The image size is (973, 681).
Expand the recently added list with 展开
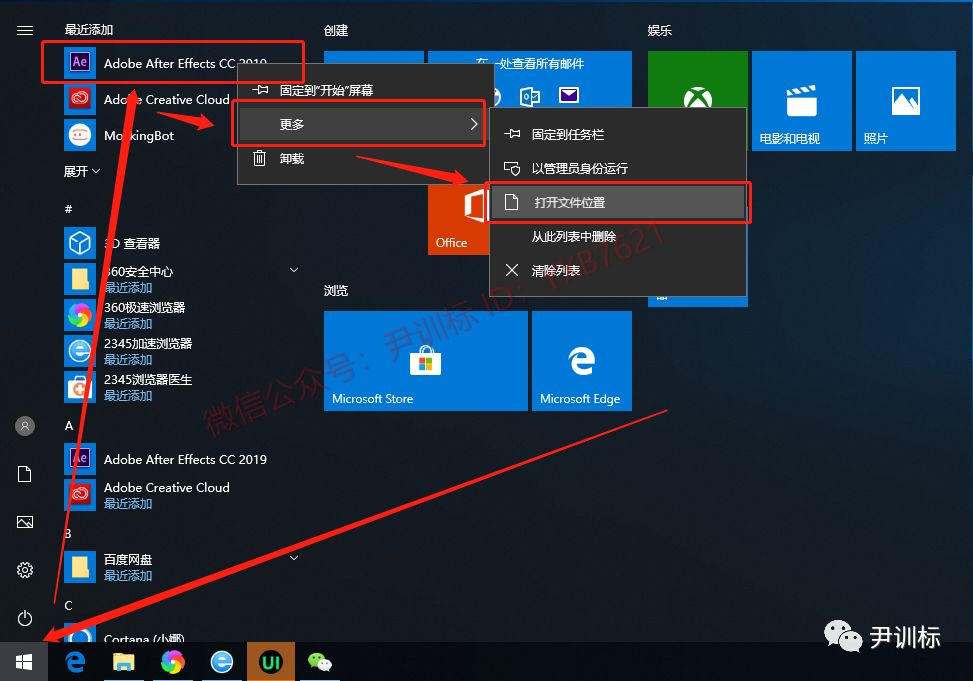click(82, 171)
